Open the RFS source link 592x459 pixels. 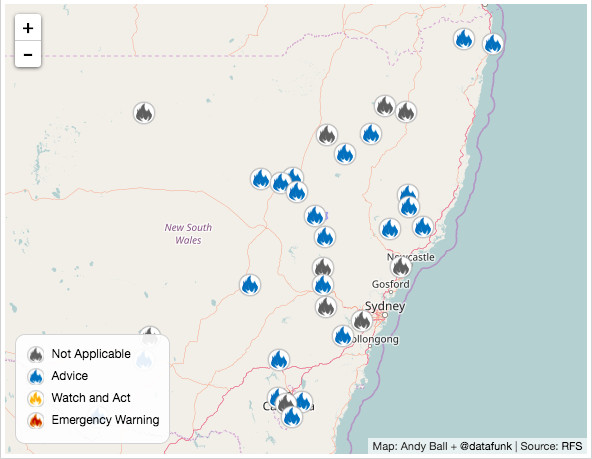pos(572,446)
